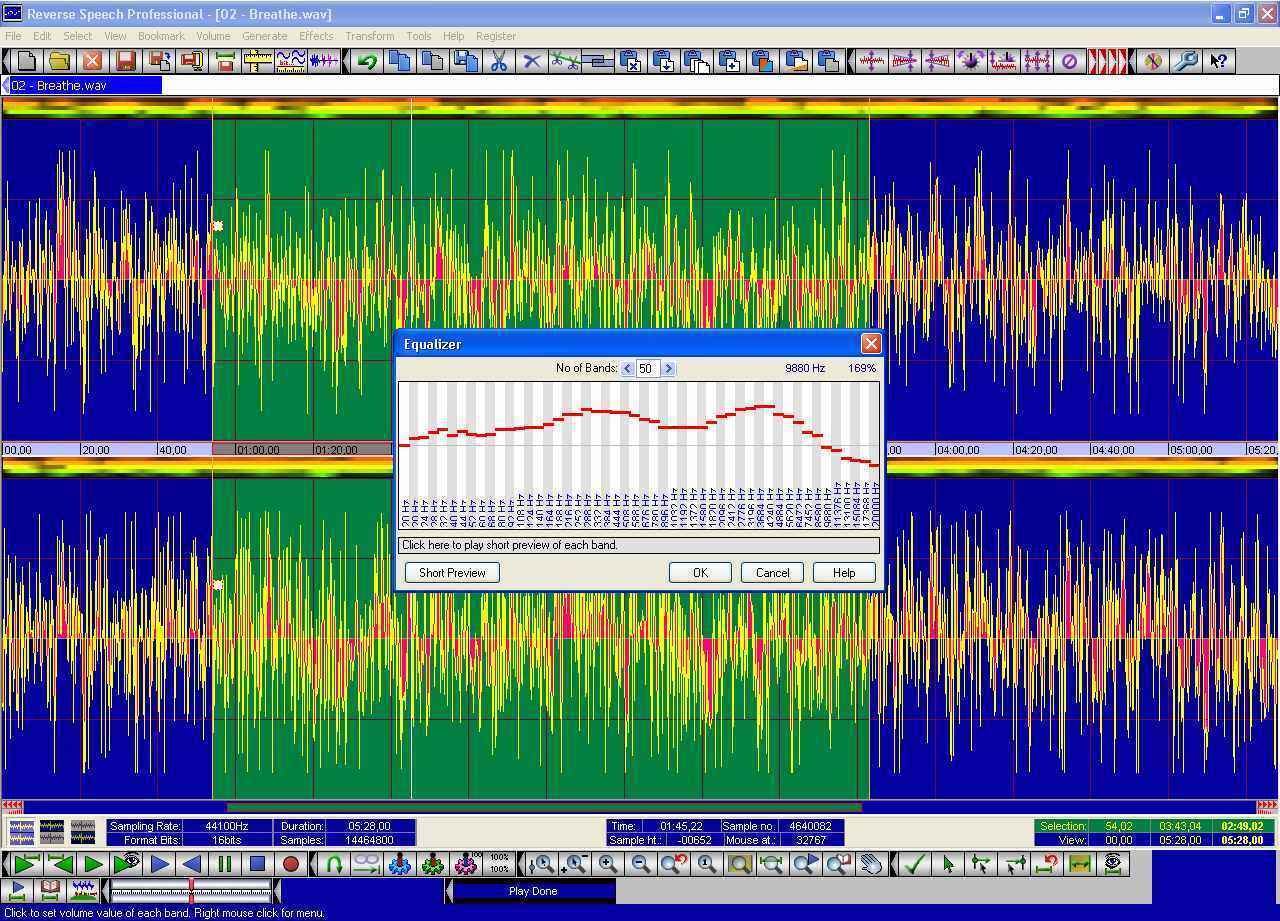Select the hand pan tool icon
Image resolution: width=1280 pixels, height=921 pixels.
(x=872, y=864)
